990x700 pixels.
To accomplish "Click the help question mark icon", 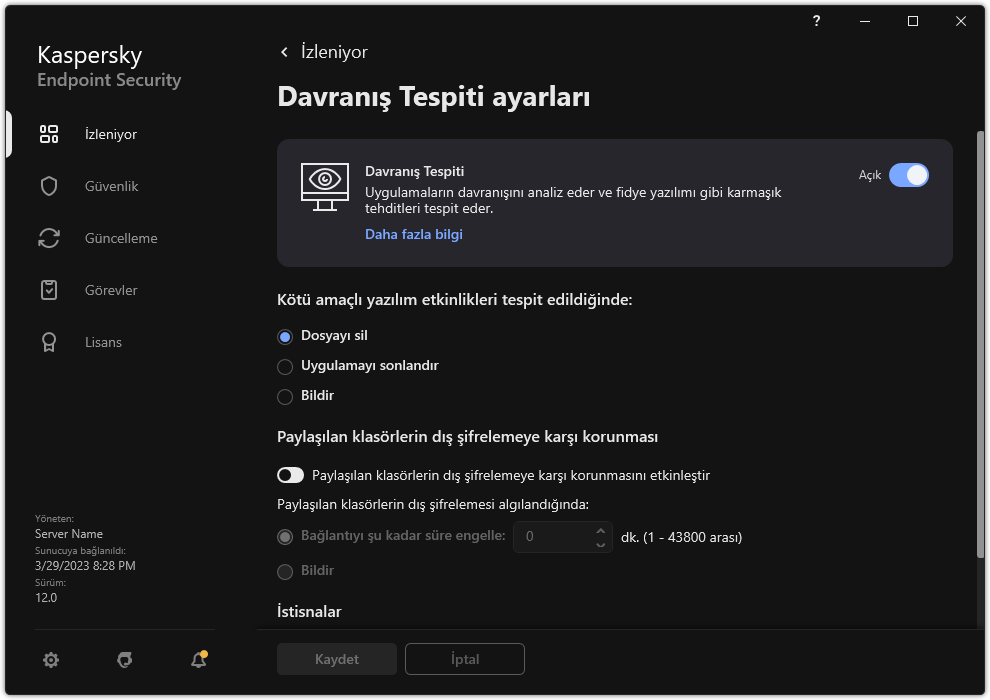I will 817,21.
